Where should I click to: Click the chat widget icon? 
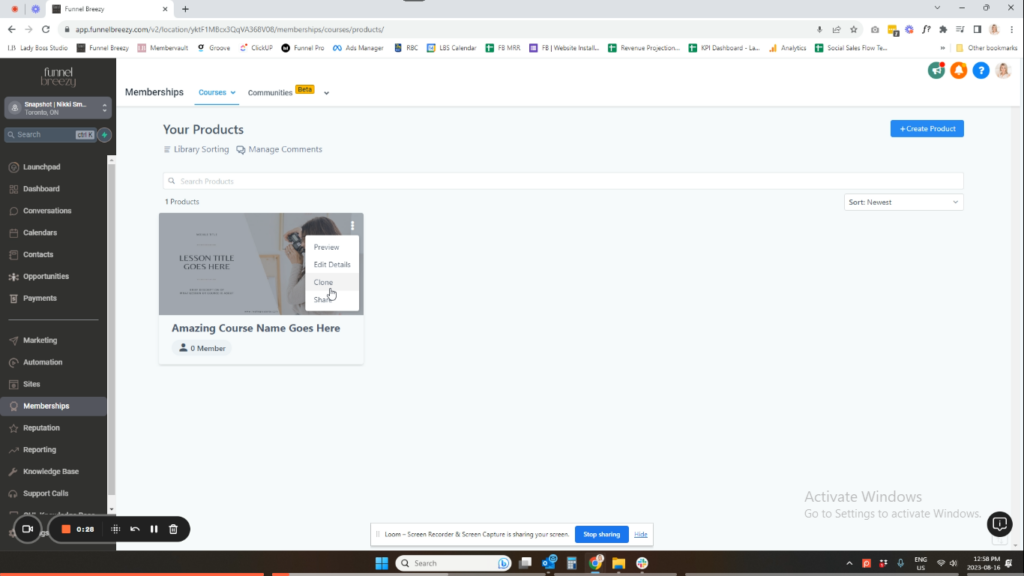[999, 523]
